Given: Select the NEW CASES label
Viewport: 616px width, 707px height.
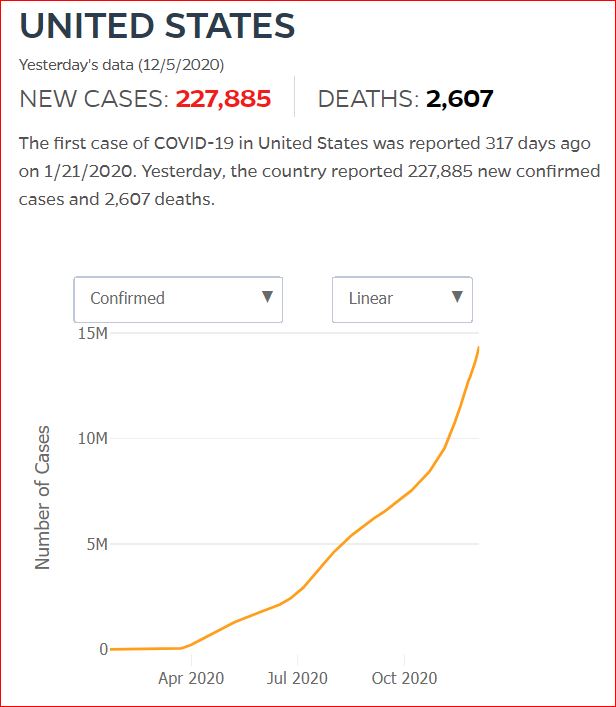Looking at the screenshot, I should coord(94,99).
